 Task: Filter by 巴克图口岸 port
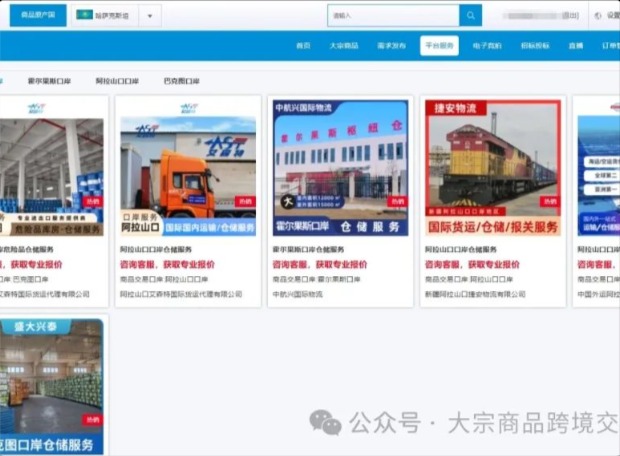click(181, 81)
